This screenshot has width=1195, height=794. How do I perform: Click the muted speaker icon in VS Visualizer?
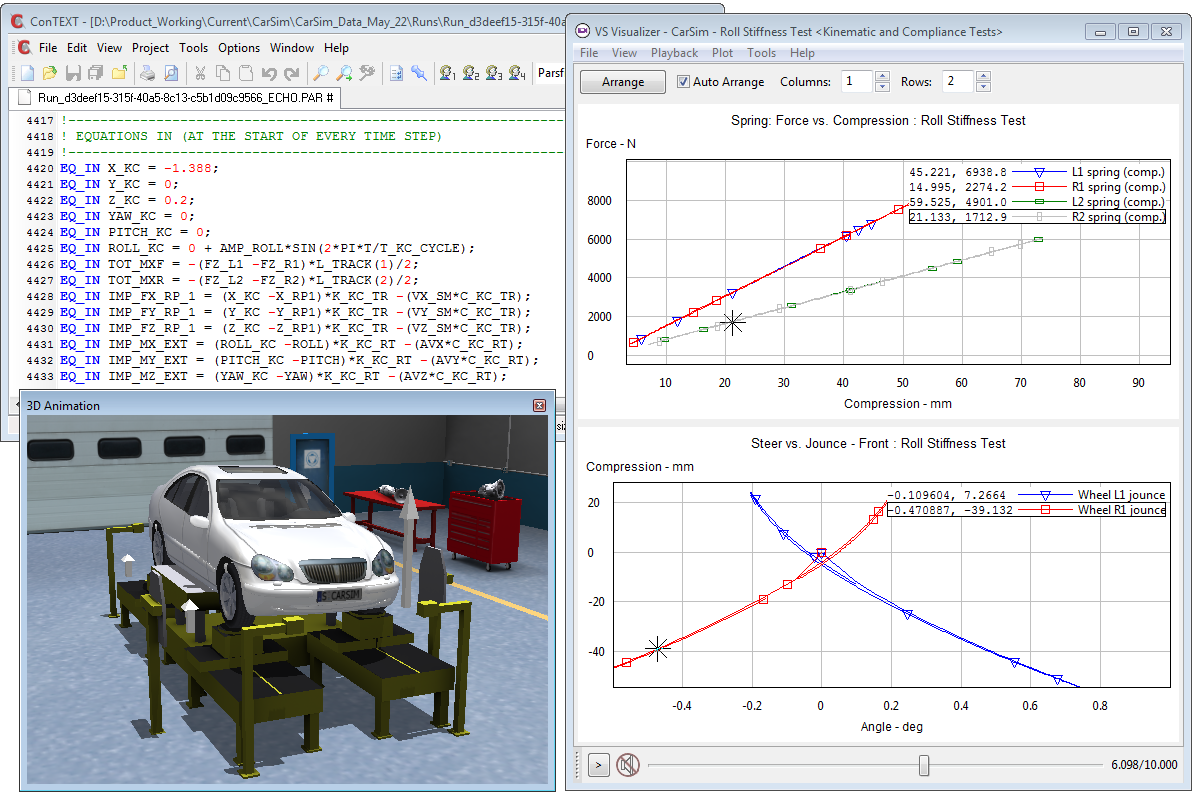click(x=627, y=764)
